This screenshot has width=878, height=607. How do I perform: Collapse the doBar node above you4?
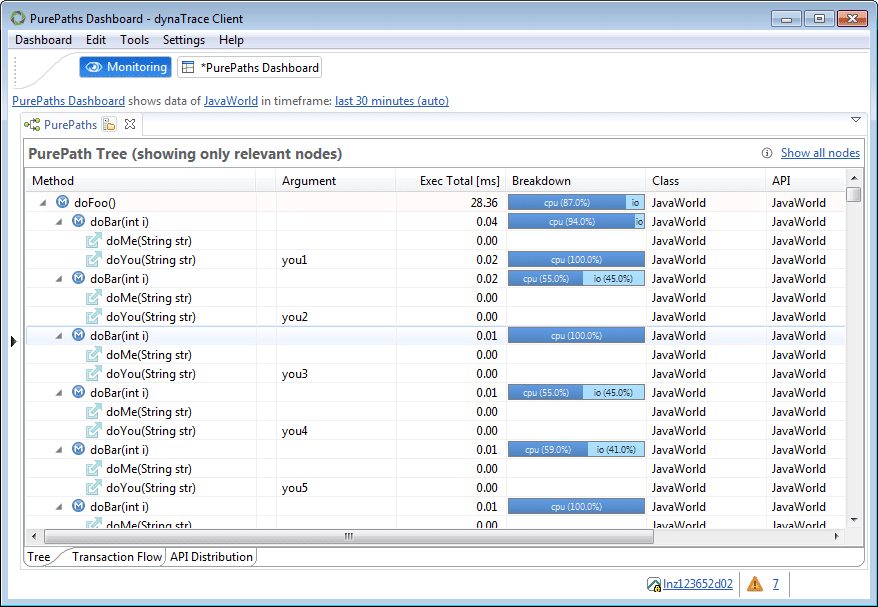click(x=59, y=393)
